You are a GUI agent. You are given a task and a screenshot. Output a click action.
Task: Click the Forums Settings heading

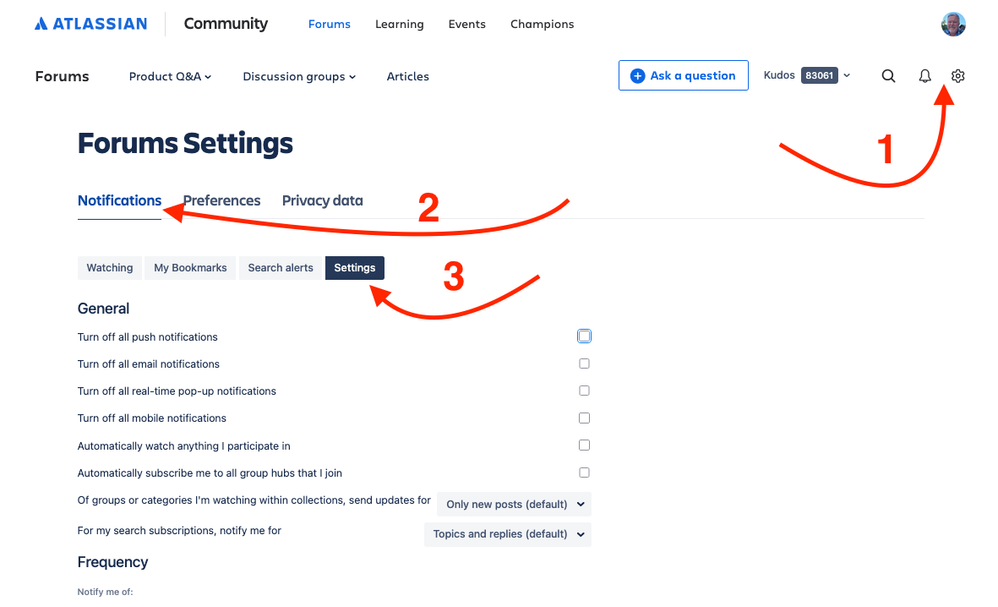185,143
